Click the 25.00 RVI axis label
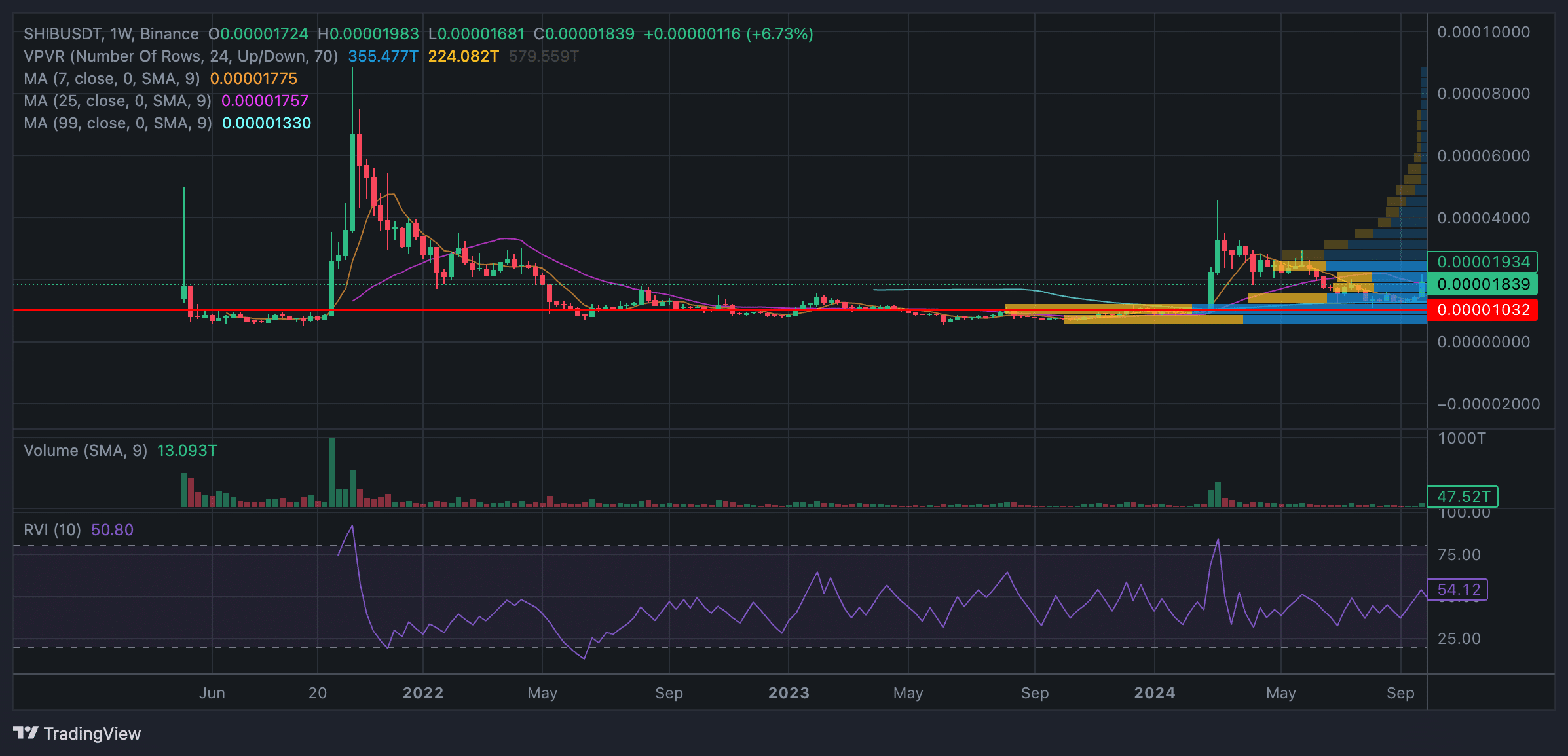 coord(1459,639)
